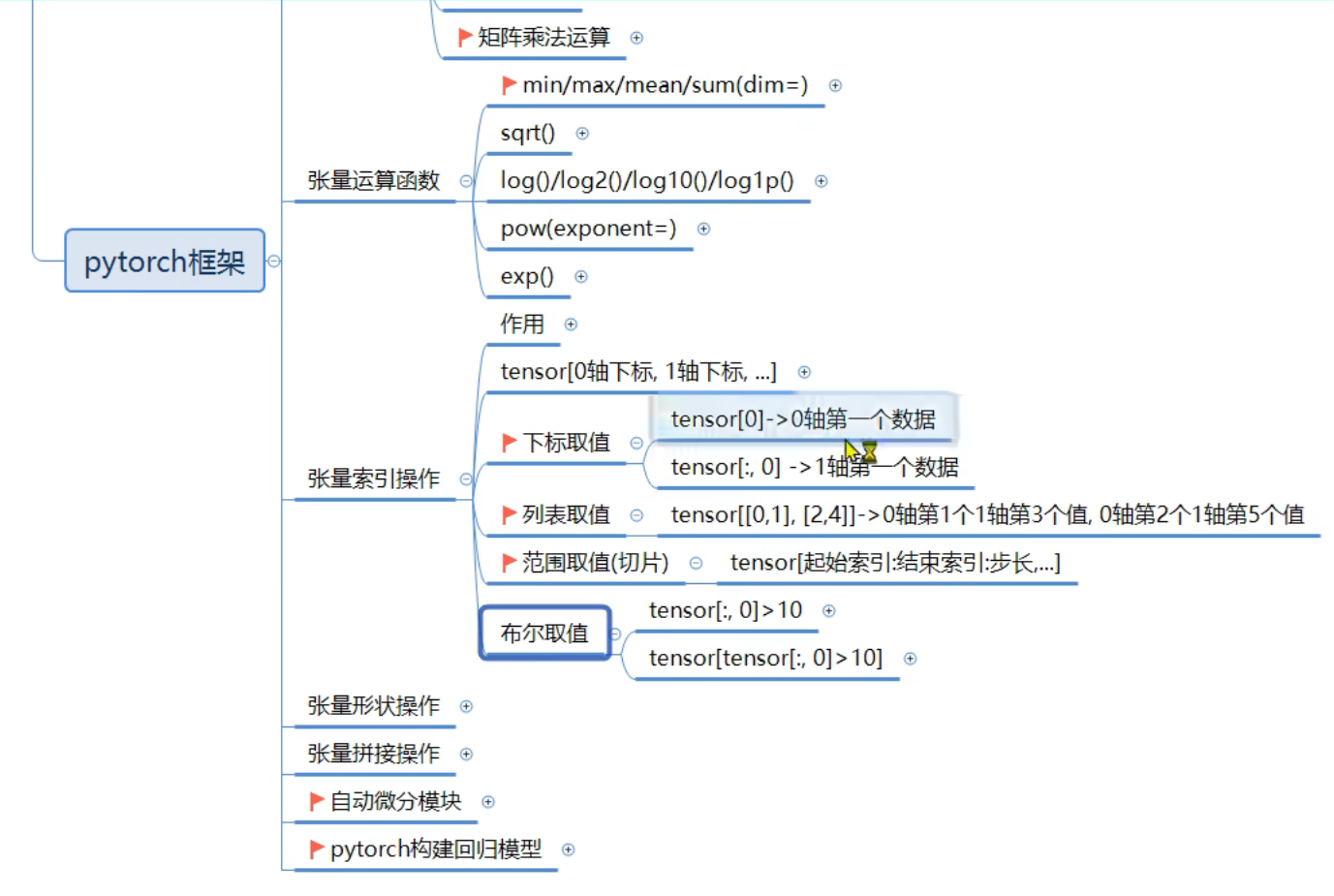Select the 张量索引操作 topic
The height and width of the screenshot is (896, 1334).
(x=374, y=479)
